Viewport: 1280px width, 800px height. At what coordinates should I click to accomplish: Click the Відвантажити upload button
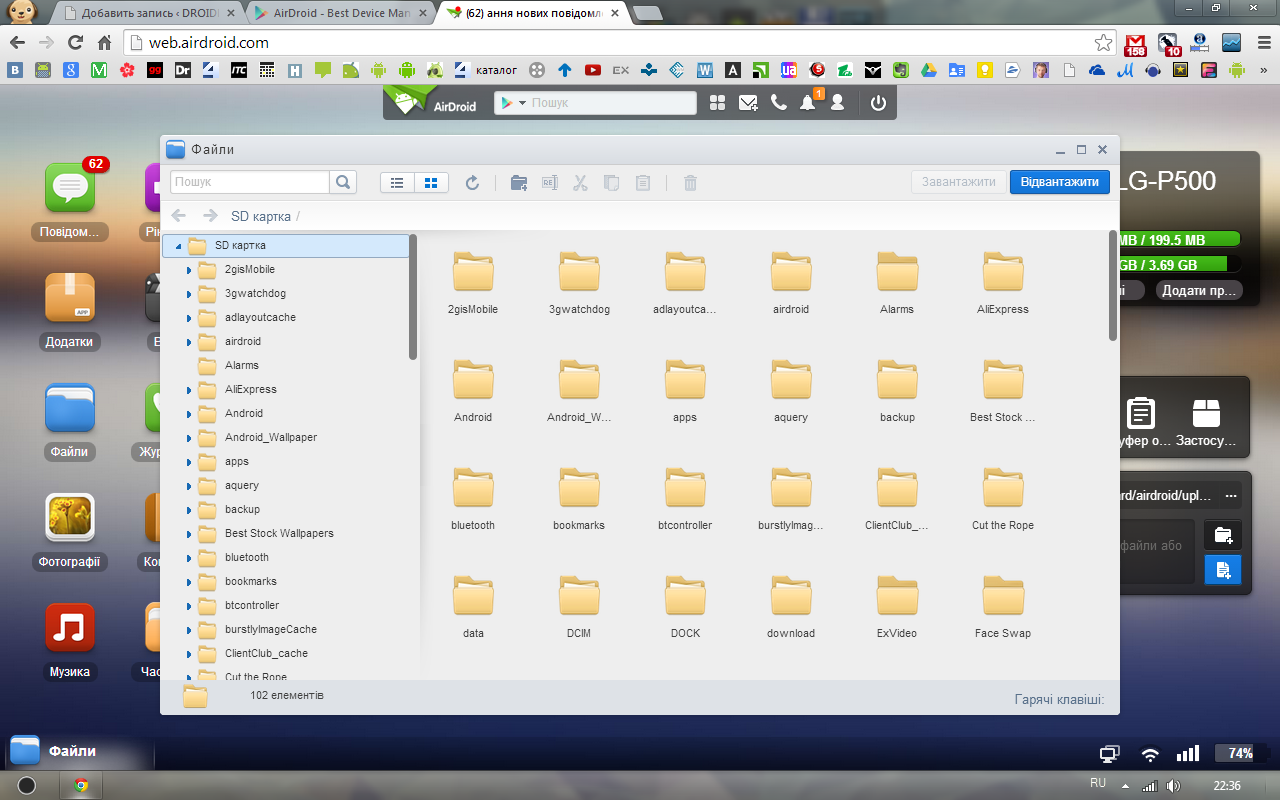click(x=1060, y=182)
